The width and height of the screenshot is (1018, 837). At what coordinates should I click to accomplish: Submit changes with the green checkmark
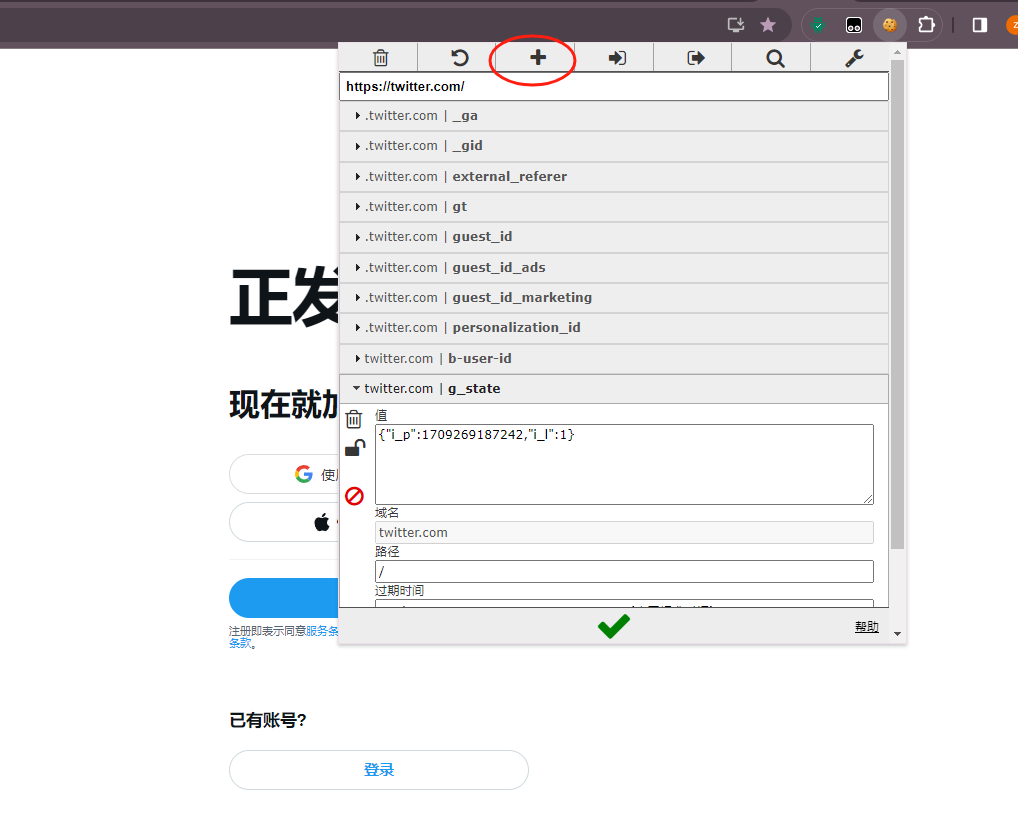pyautogui.click(x=614, y=626)
